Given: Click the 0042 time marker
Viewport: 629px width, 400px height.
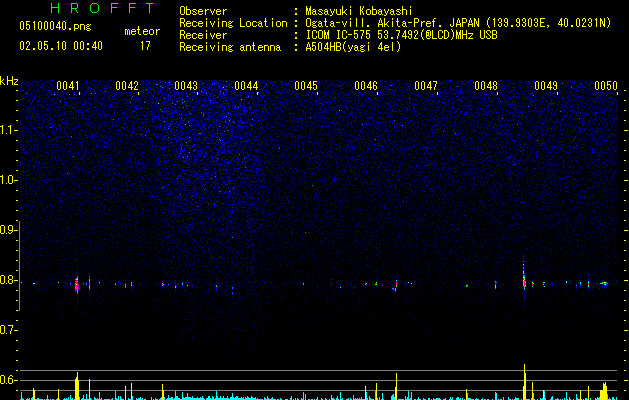Looking at the screenshot, I should point(127,86).
